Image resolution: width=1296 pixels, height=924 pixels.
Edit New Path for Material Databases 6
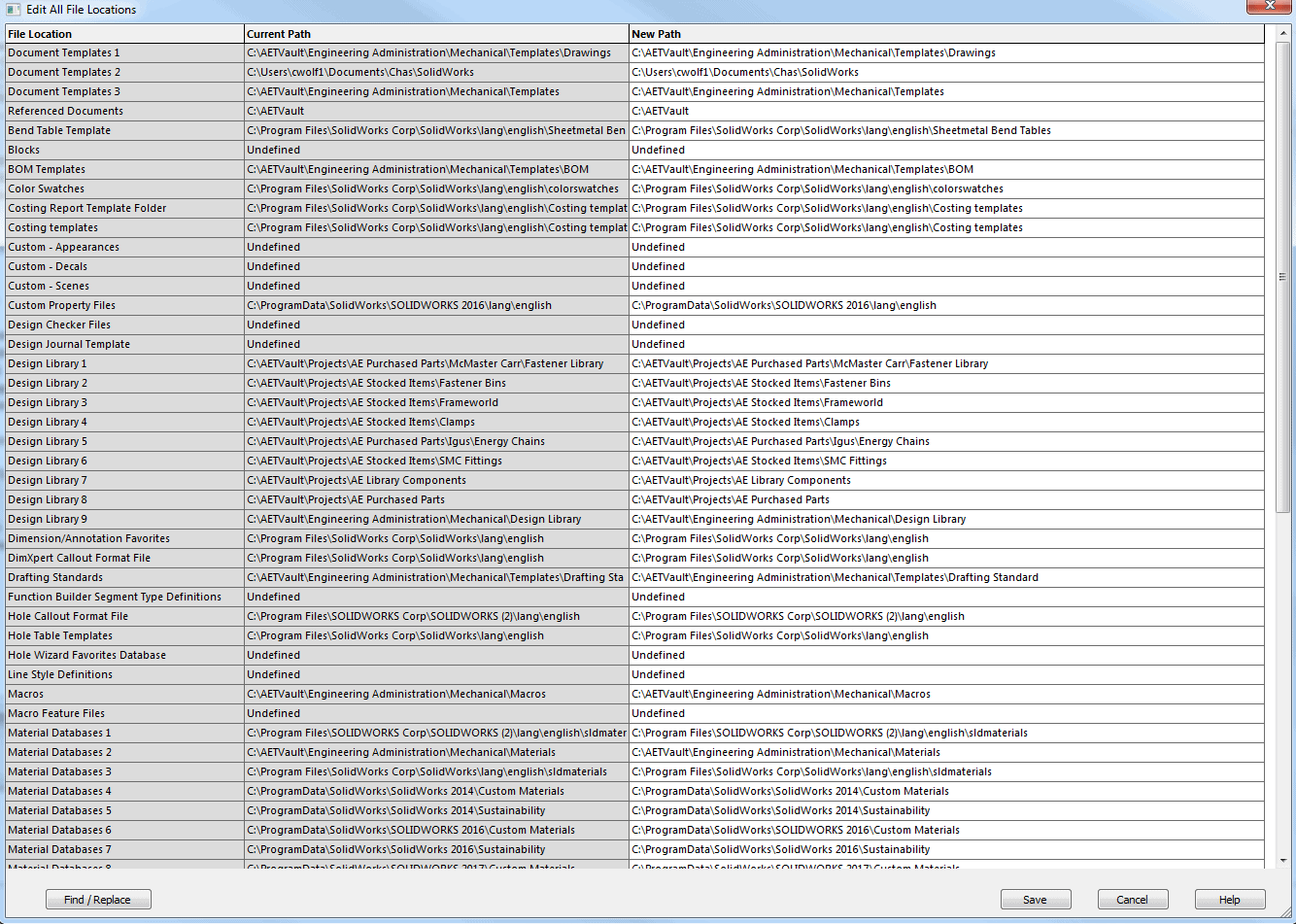pyautogui.click(x=947, y=830)
